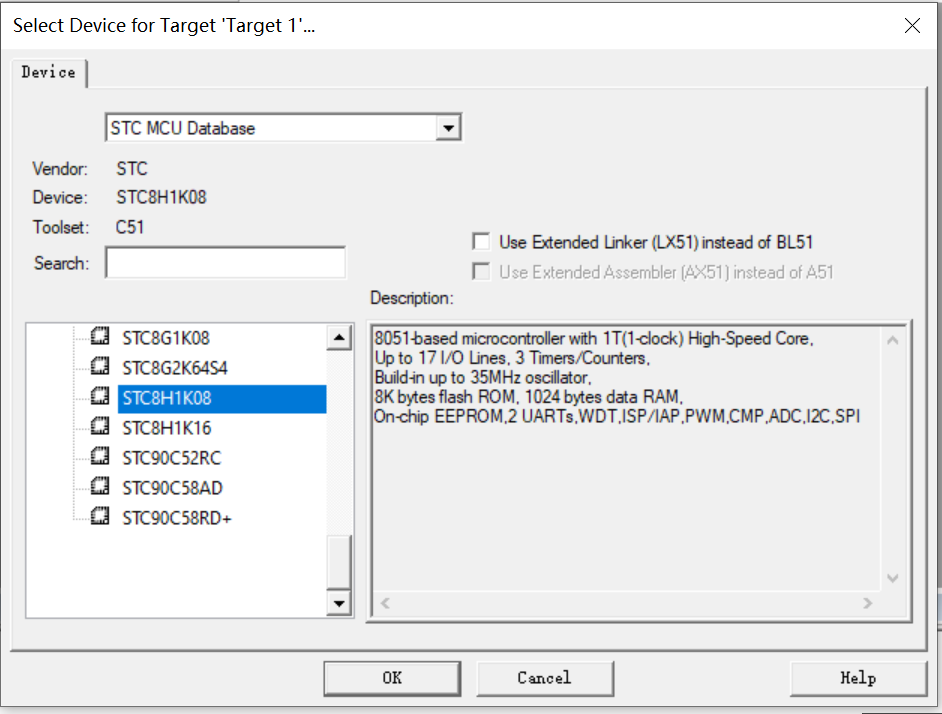Confirm selection with the OK button
Screen dimensions: 942x714
(x=392, y=679)
